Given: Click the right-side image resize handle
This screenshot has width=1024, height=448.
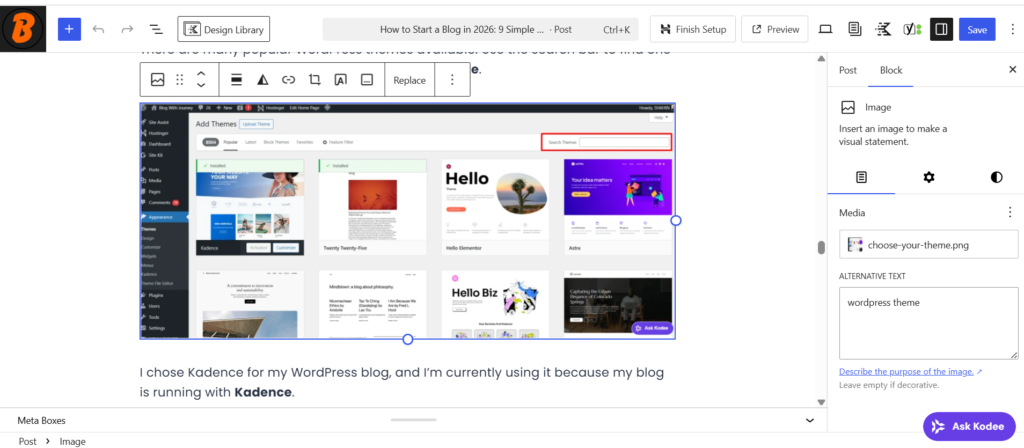Looking at the screenshot, I should click(x=676, y=221).
